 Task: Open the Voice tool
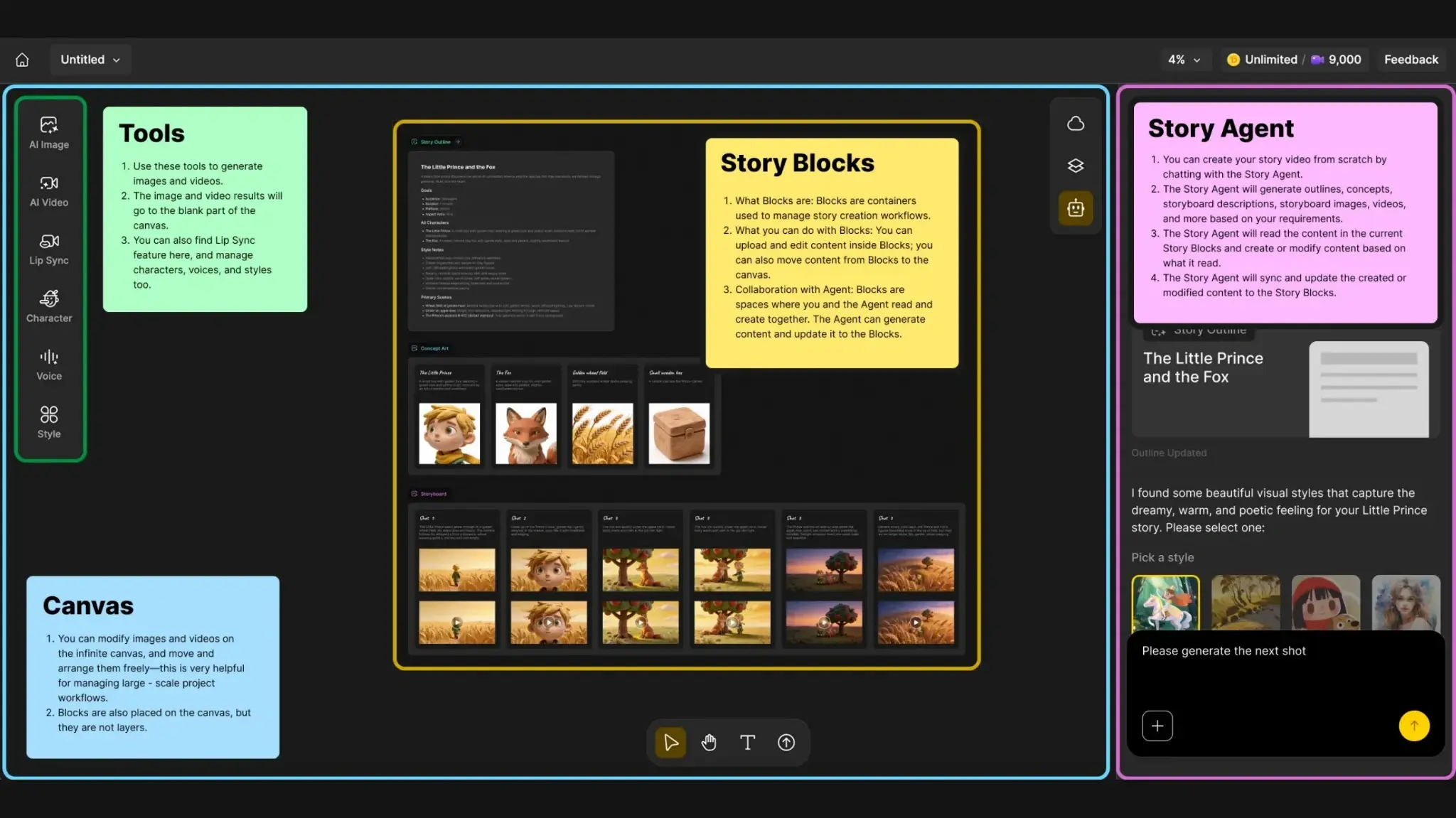coord(49,365)
